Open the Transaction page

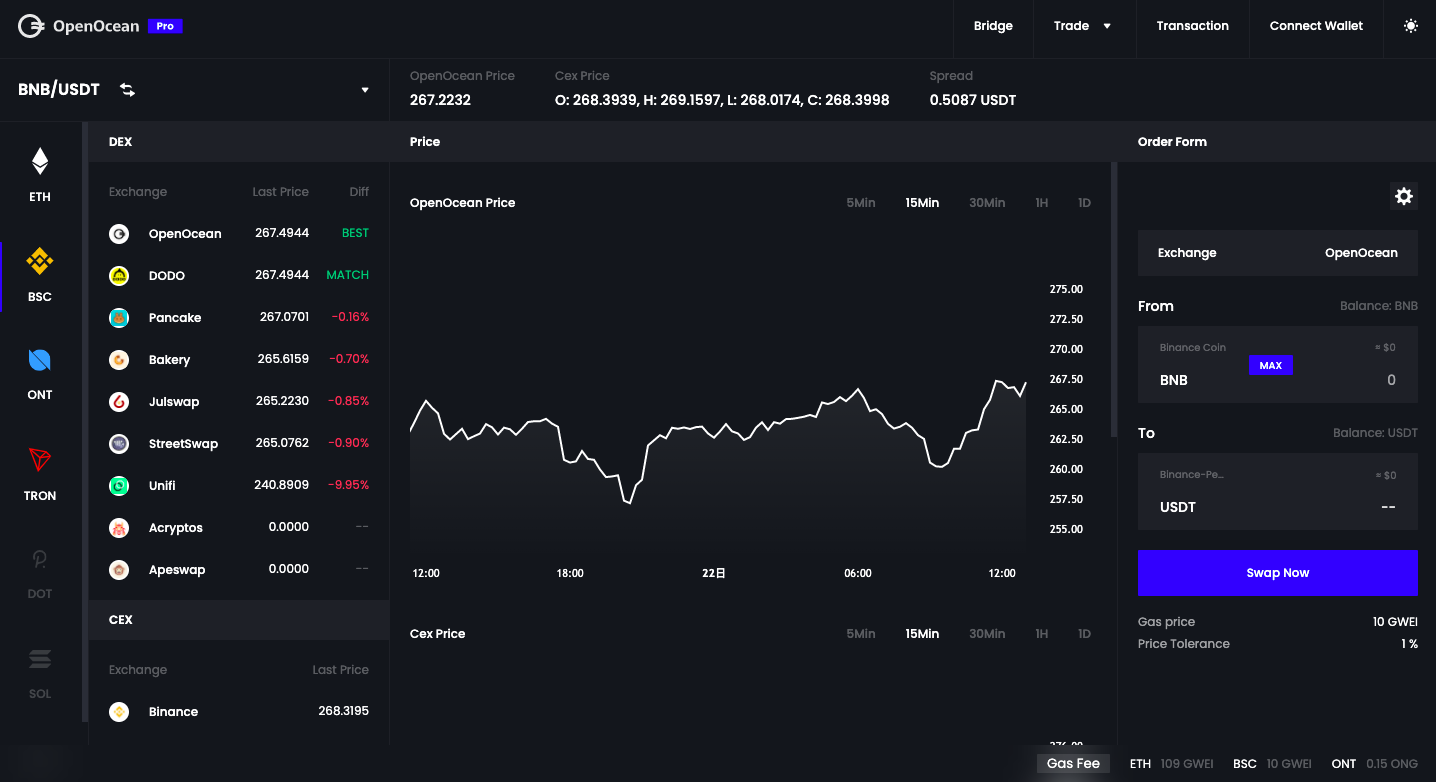1192,26
